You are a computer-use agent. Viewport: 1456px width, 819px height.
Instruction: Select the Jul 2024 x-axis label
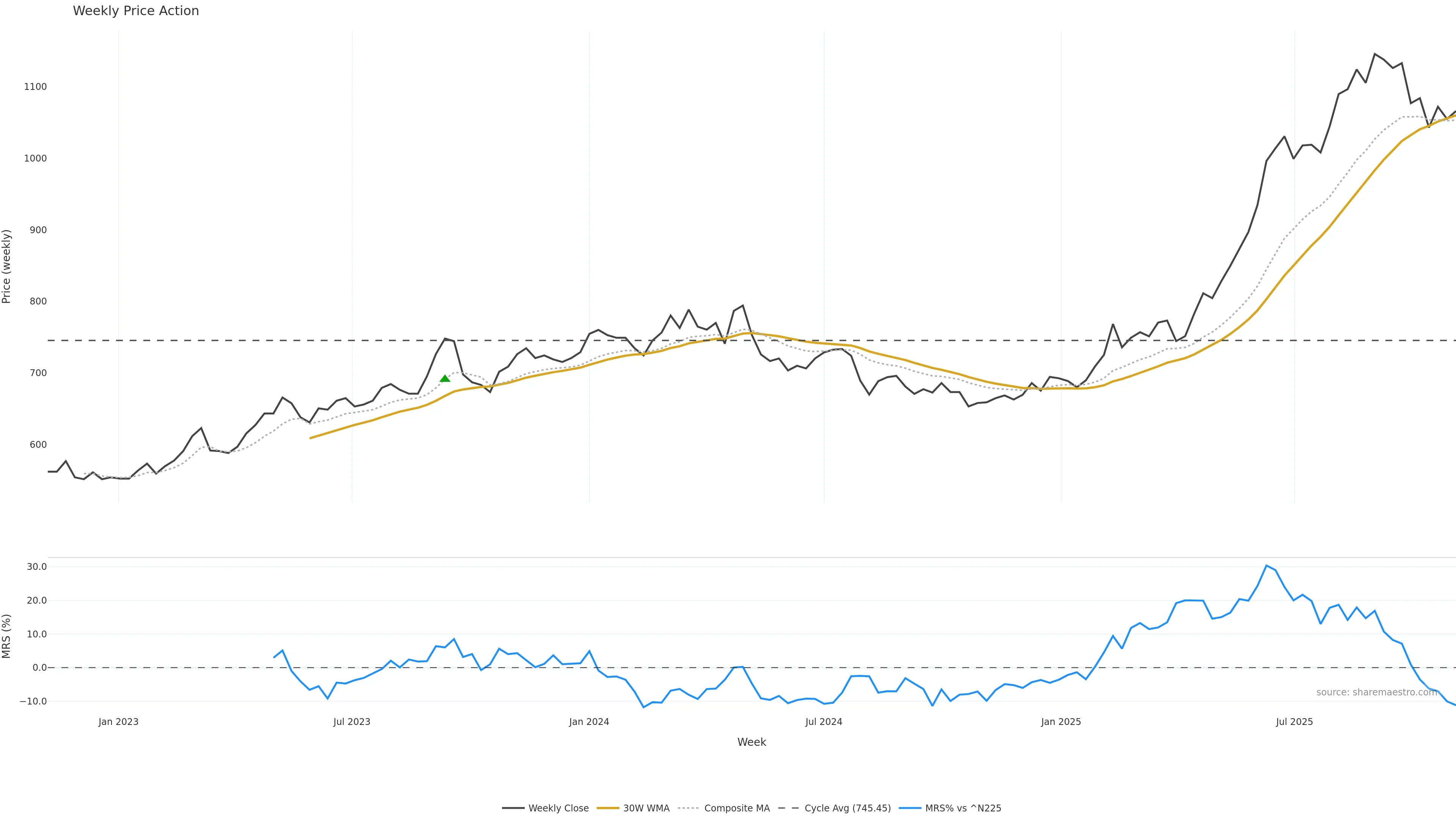pos(824,722)
